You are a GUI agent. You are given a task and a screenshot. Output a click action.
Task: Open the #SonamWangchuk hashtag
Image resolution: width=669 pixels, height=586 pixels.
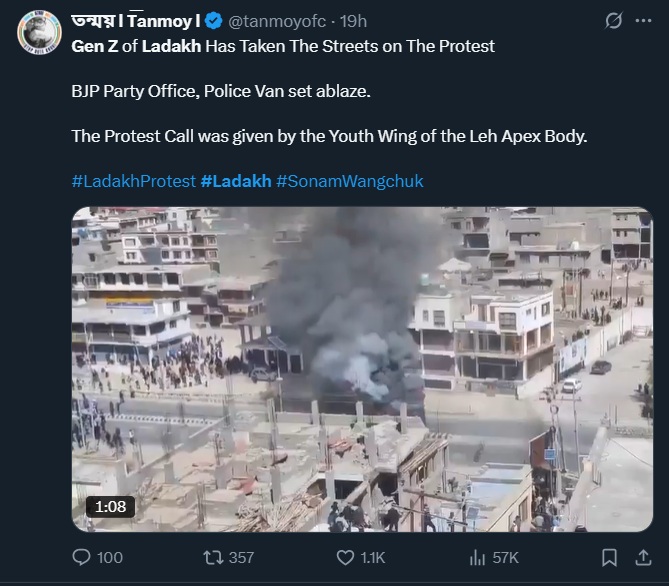pos(349,181)
